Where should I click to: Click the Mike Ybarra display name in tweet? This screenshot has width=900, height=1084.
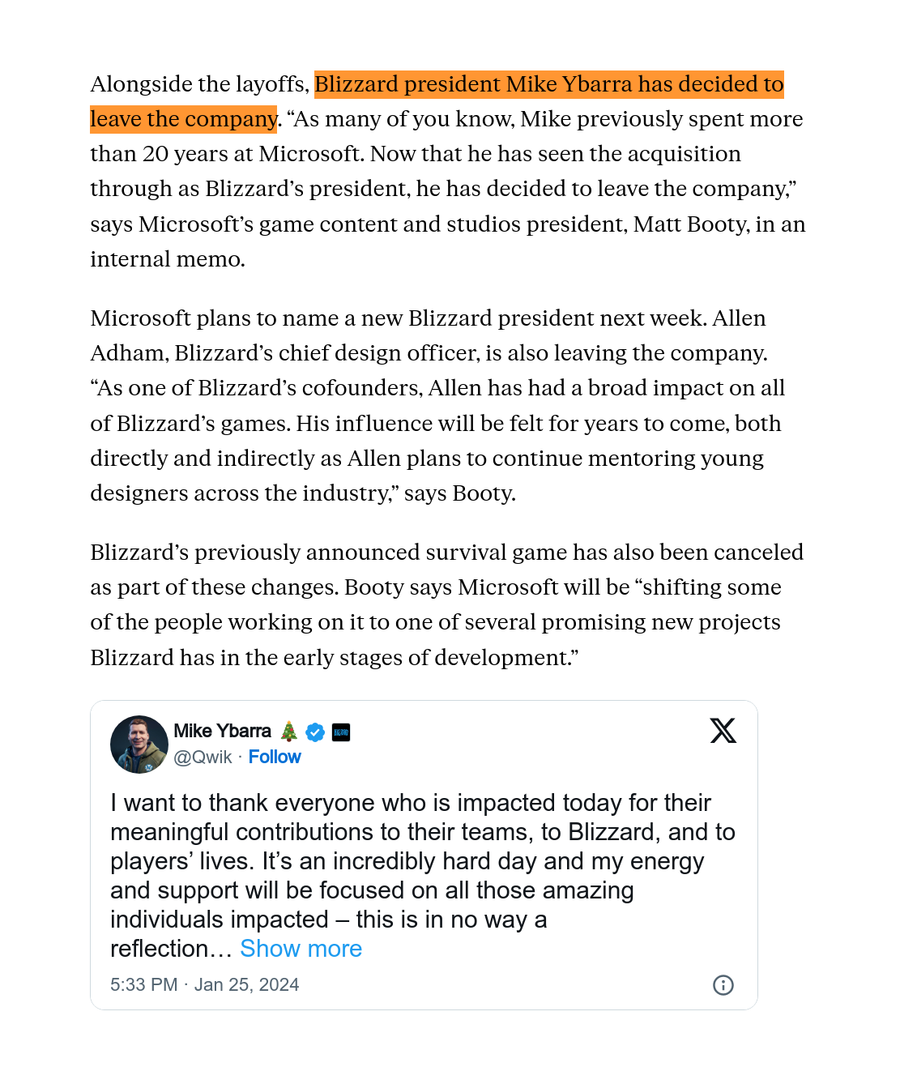tap(222, 731)
